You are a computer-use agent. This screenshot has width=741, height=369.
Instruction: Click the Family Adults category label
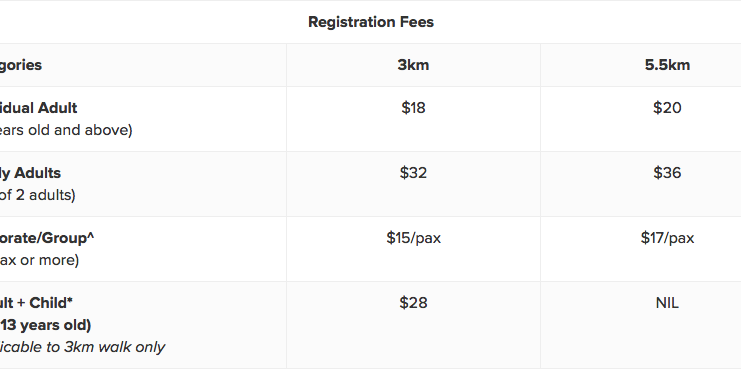point(30,173)
